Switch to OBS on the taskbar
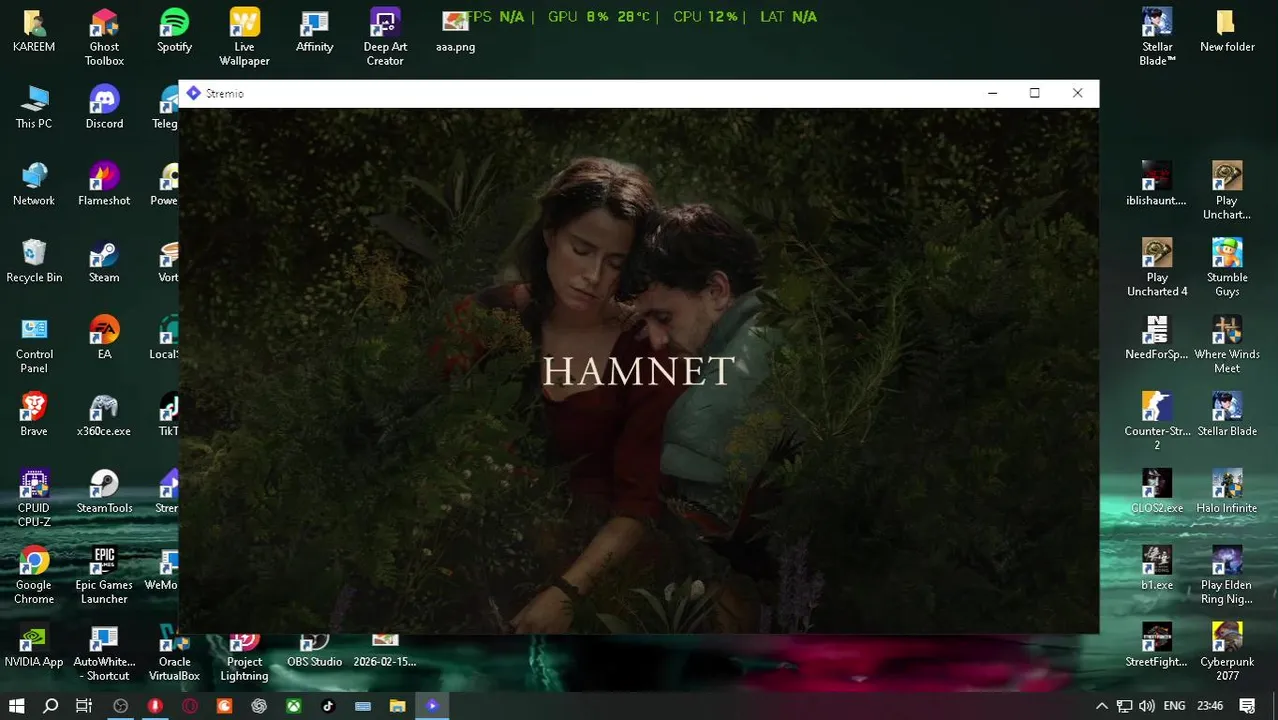1278x720 pixels. tap(120, 706)
